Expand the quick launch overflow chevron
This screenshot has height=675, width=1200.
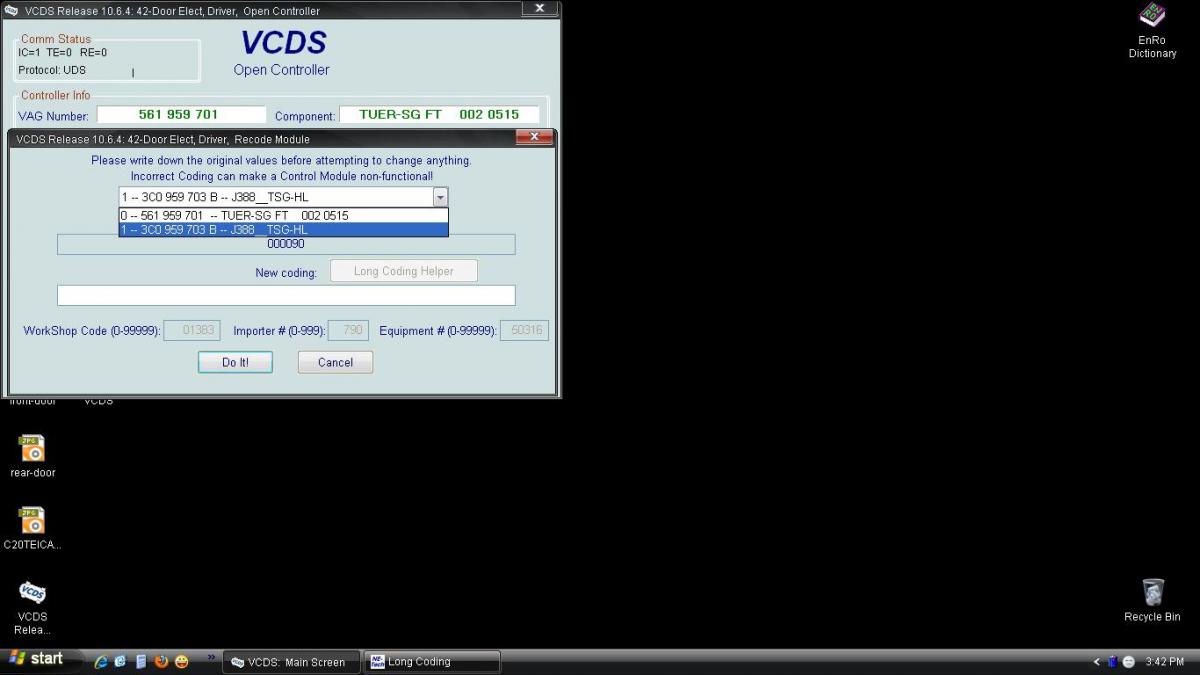211,658
